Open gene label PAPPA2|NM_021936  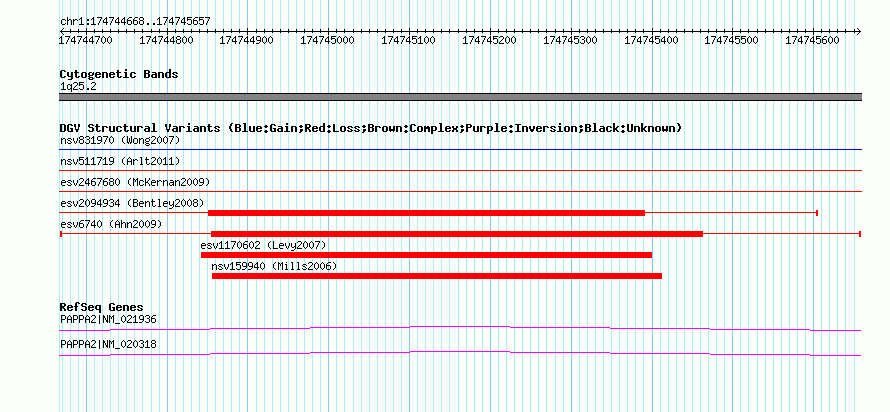[x=108, y=319]
